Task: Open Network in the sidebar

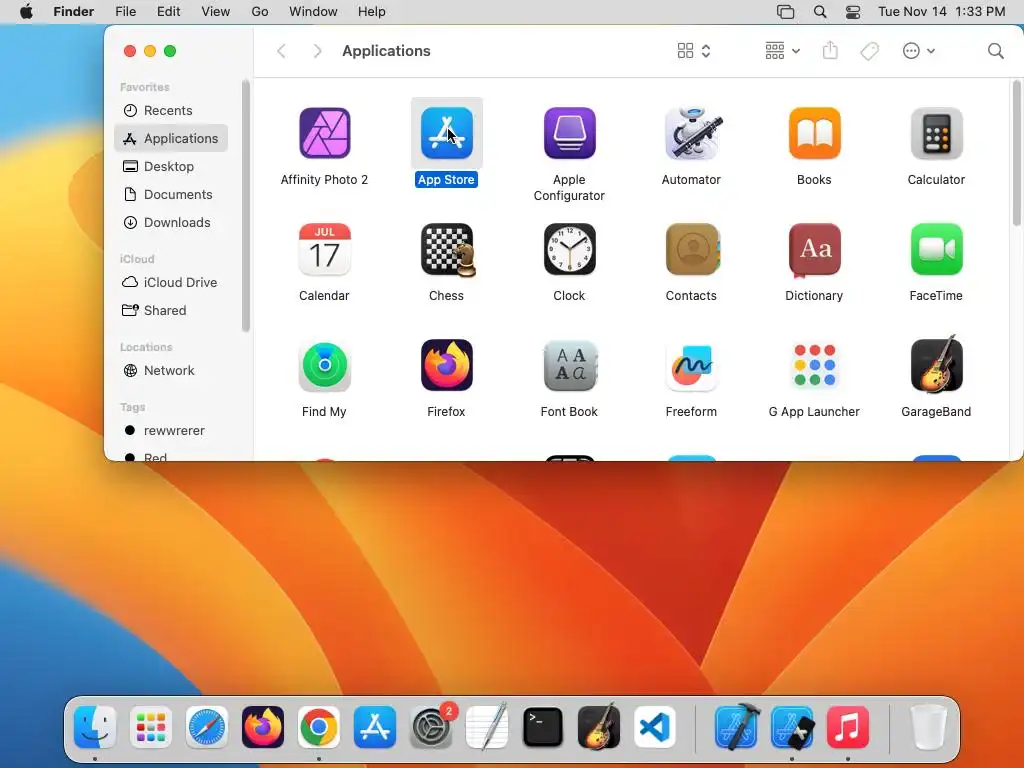Action: [171, 370]
